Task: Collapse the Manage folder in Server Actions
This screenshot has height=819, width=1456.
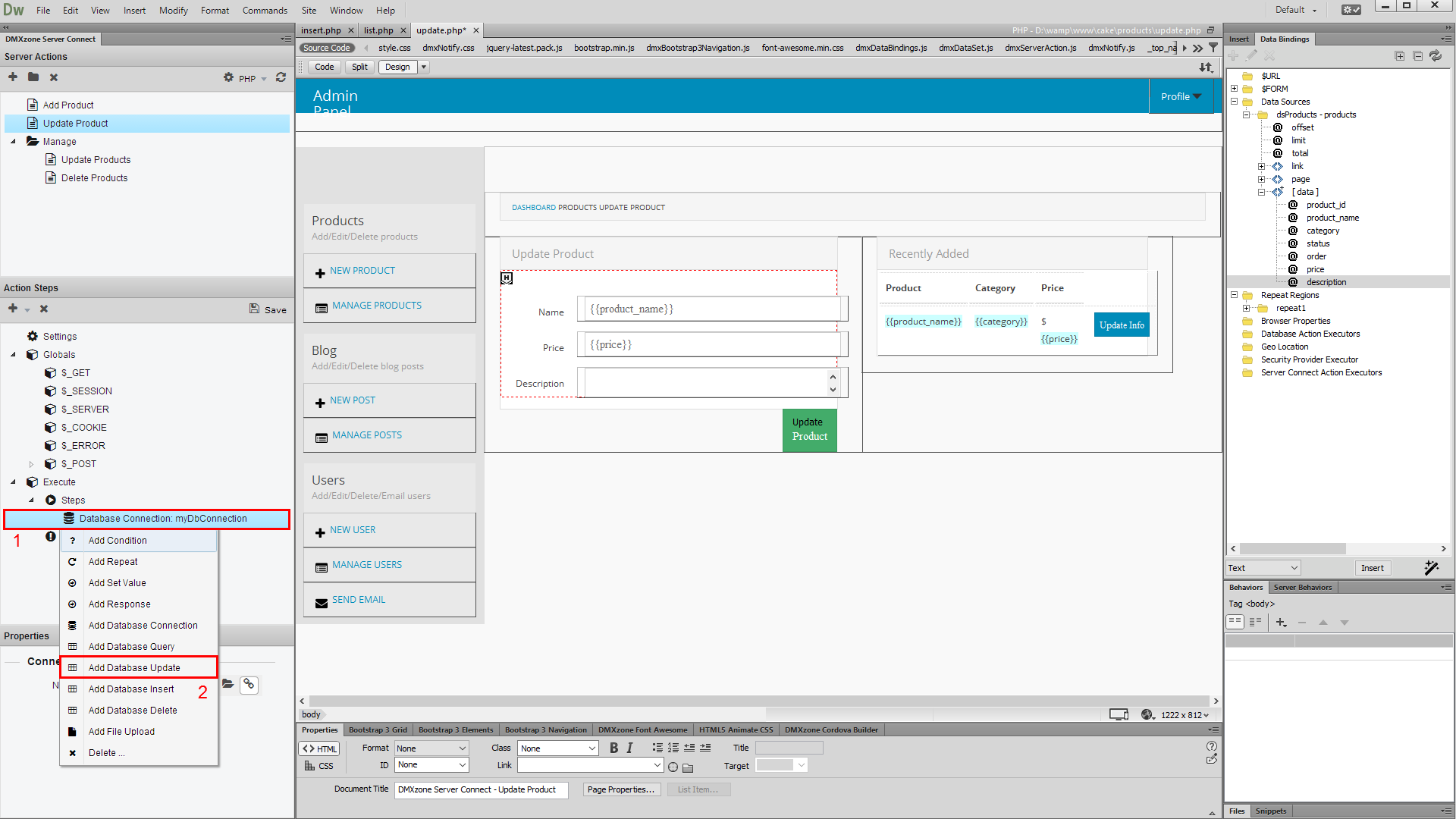Action: click(x=13, y=142)
